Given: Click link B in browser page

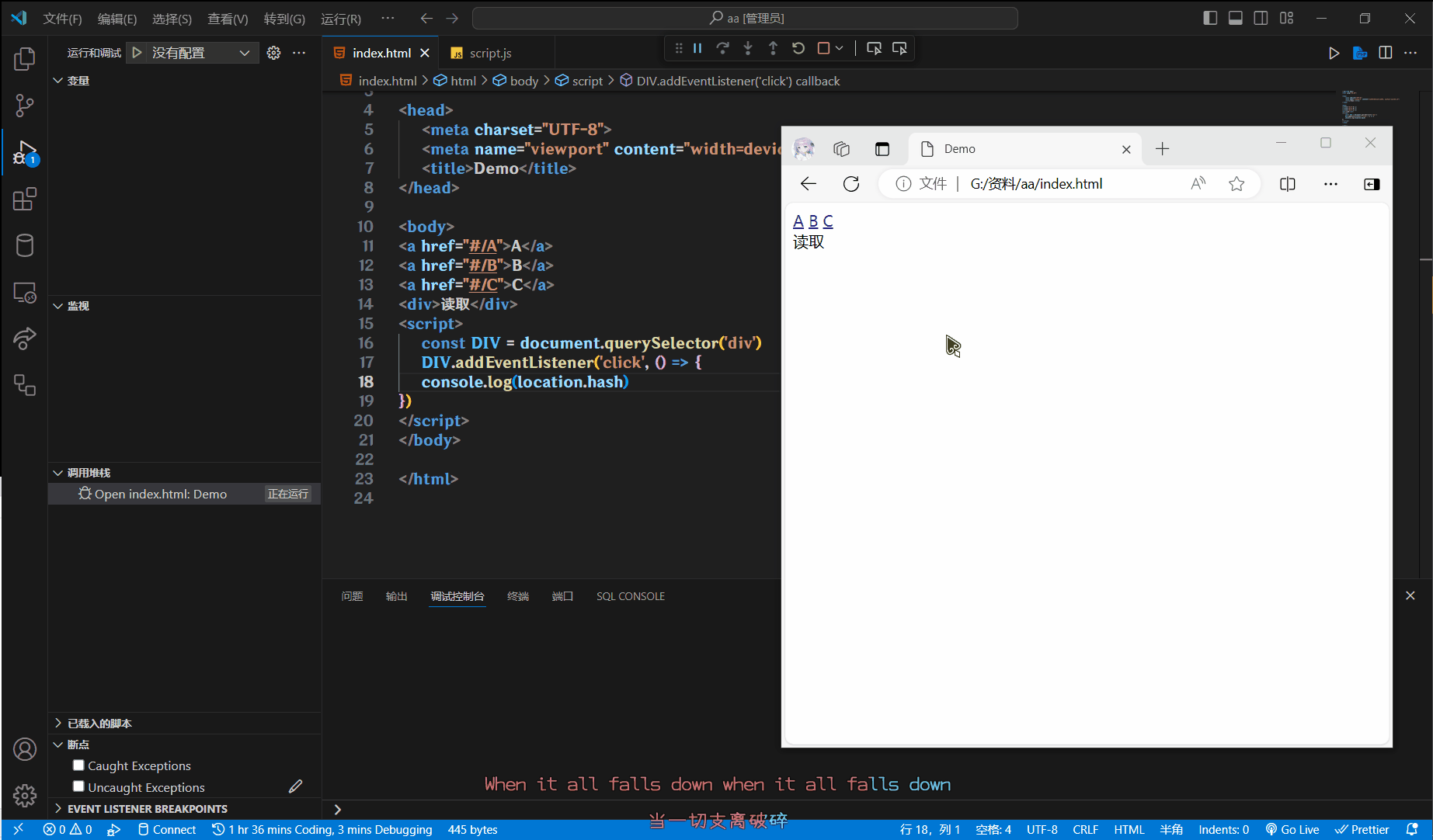Looking at the screenshot, I should tap(813, 221).
